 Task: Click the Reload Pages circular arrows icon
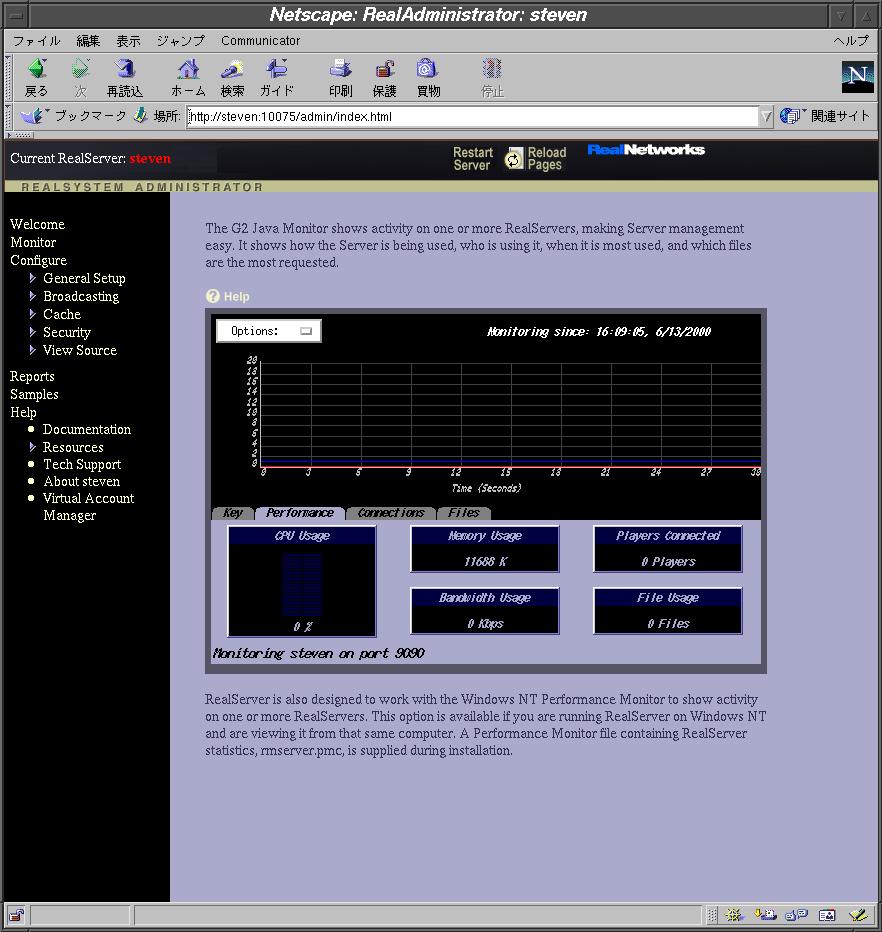pos(514,159)
